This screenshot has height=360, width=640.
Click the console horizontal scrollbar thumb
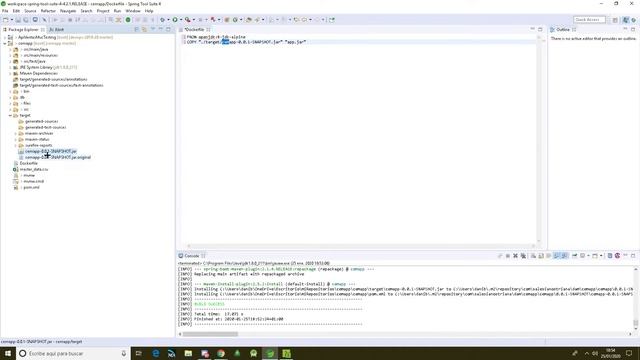210,334
